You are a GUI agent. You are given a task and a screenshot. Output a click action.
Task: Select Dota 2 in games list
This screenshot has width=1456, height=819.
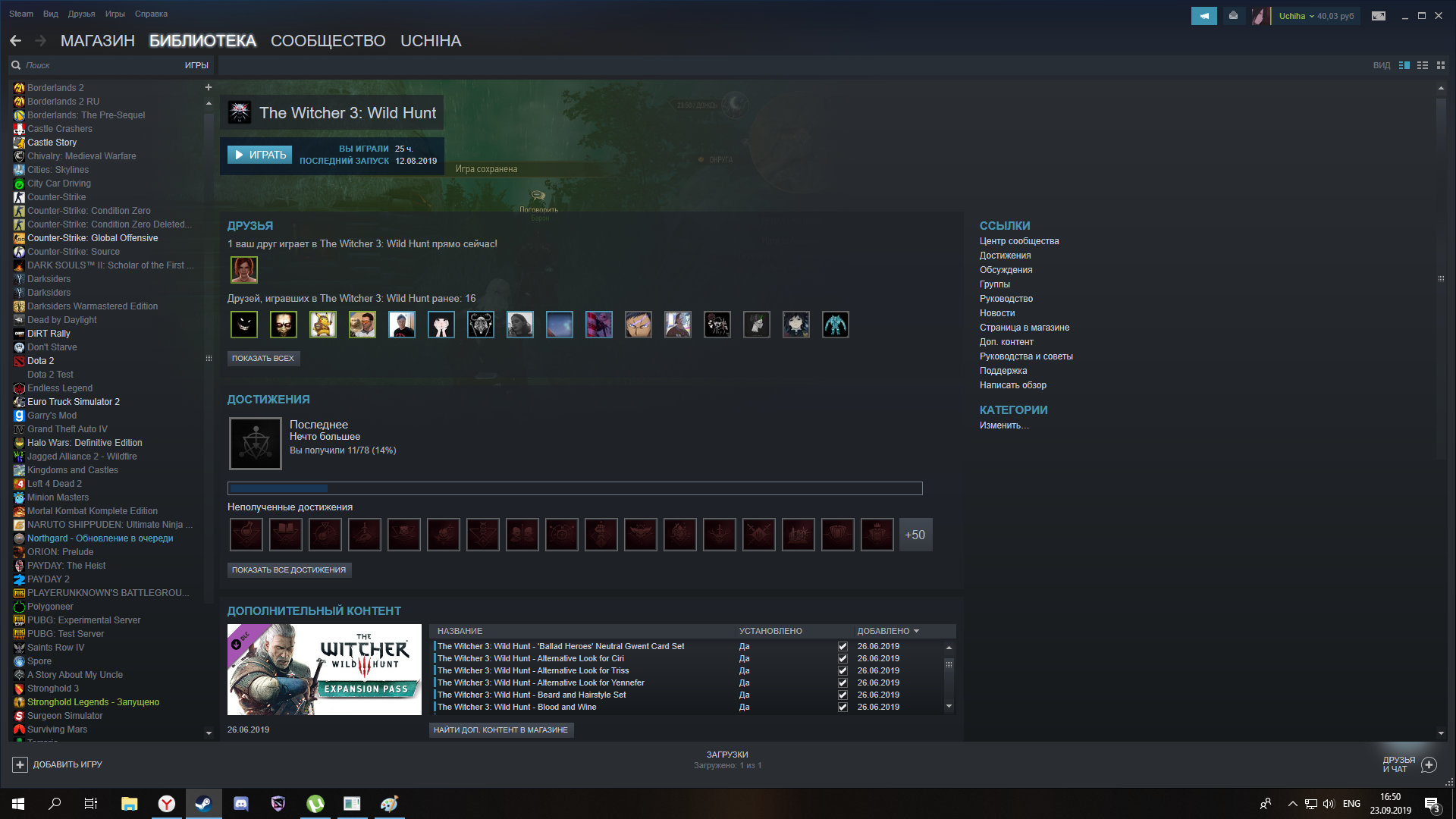[40, 361]
